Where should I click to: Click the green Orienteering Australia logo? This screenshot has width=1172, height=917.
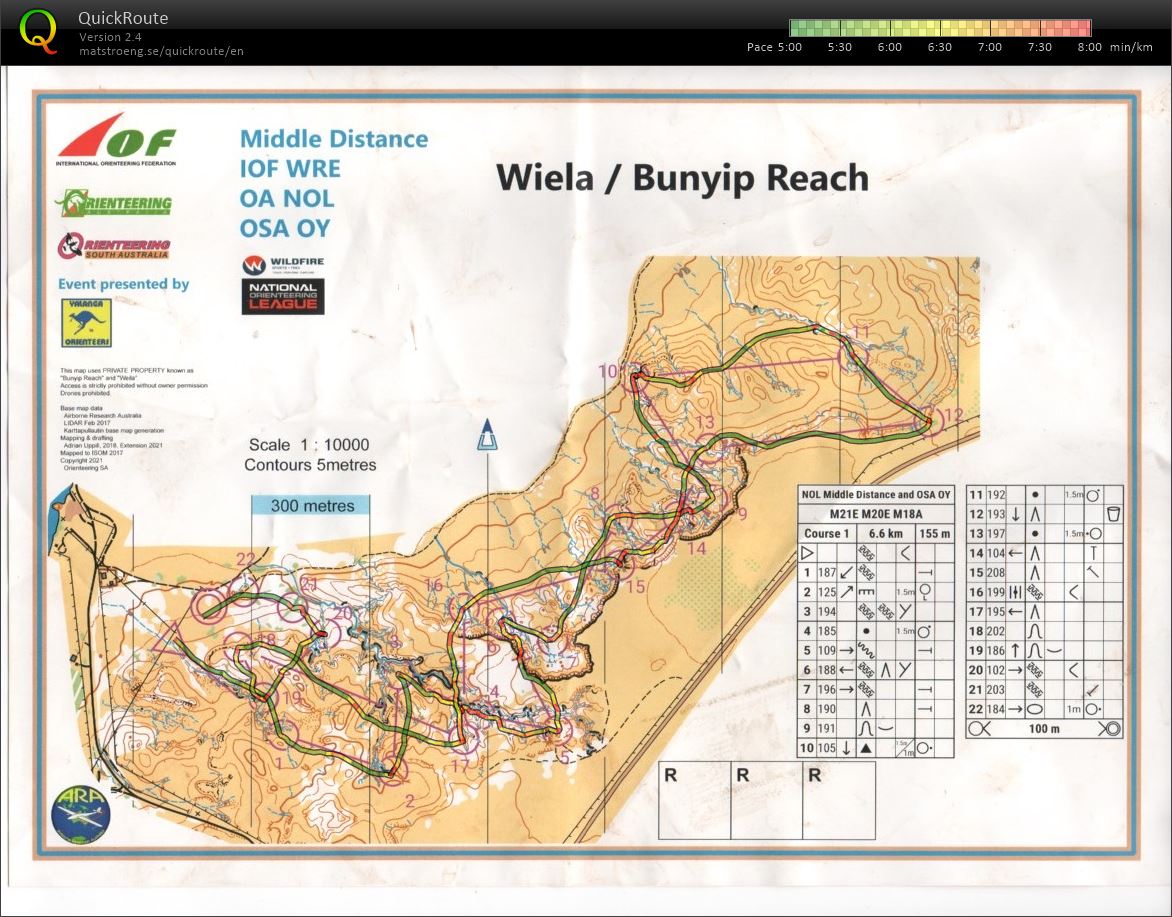[113, 203]
